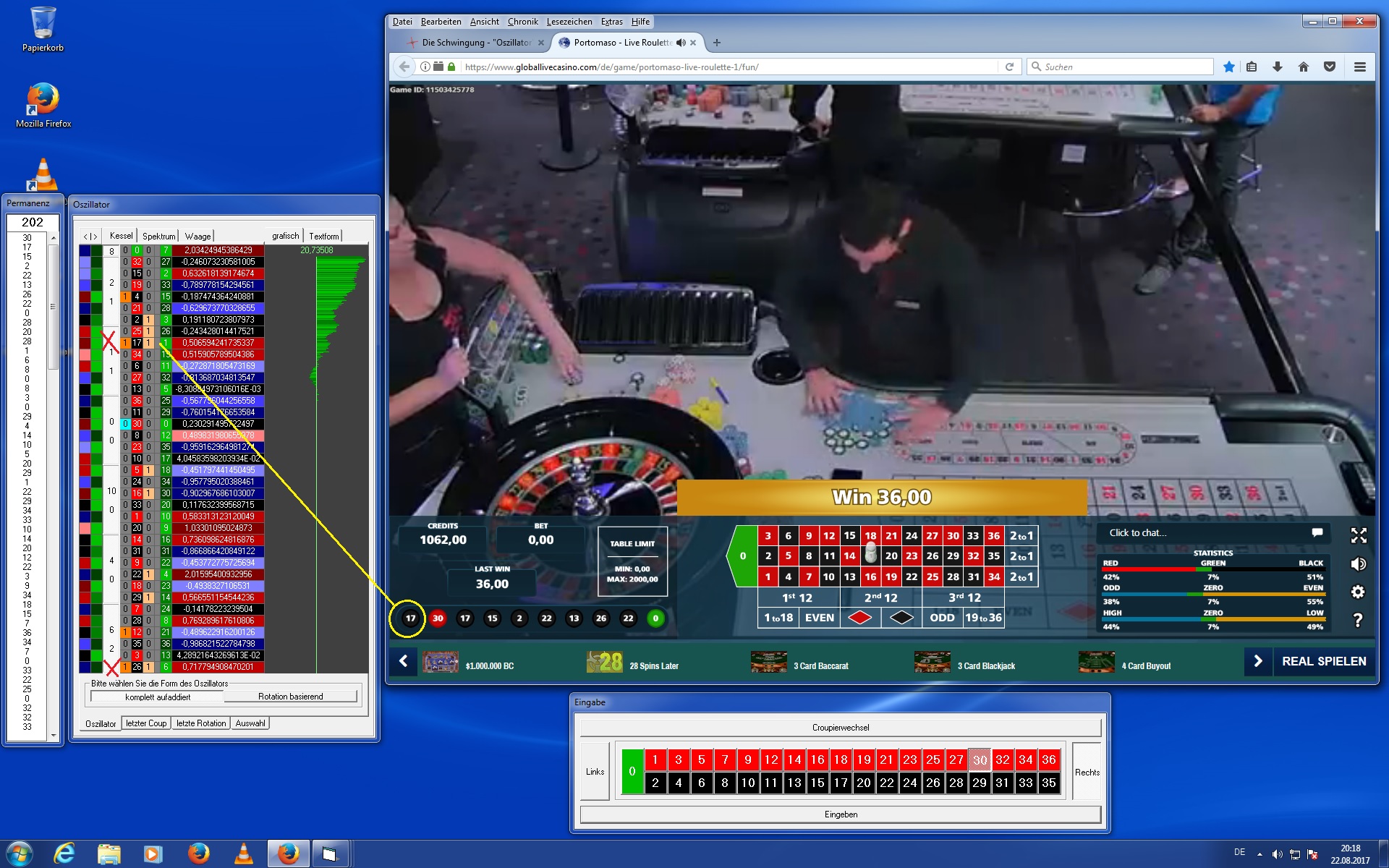Open the Papierkorb desktop icon
Image resolution: width=1389 pixels, height=868 pixels.
click(43, 29)
